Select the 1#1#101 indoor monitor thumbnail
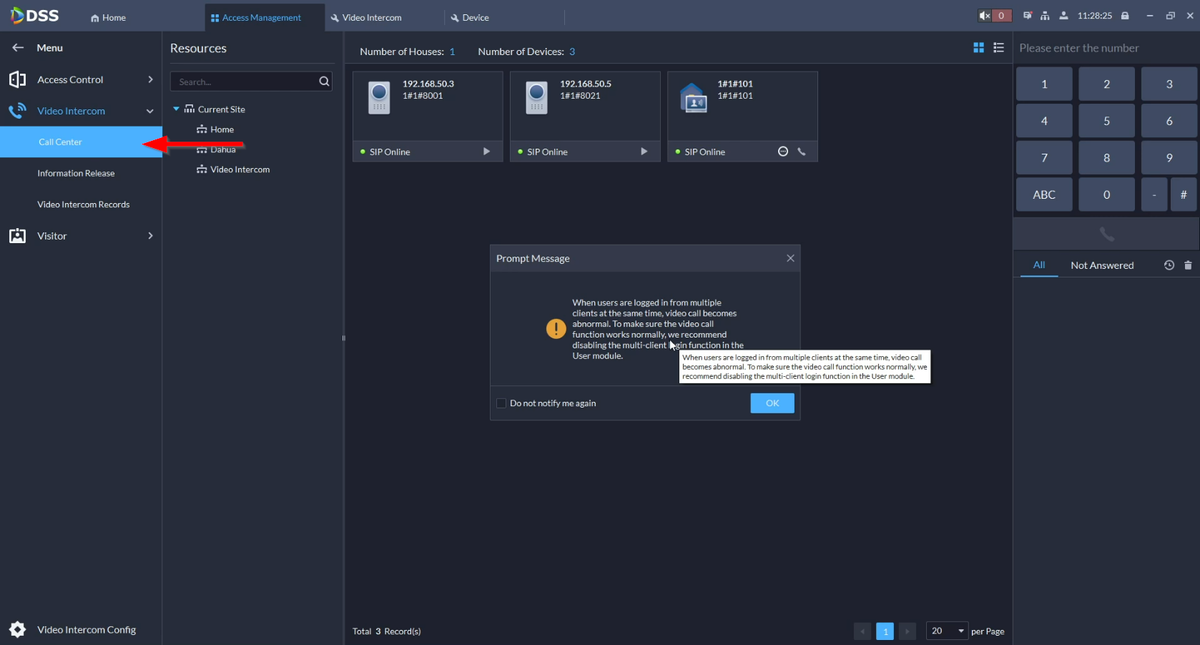Image resolution: width=1200 pixels, height=645 pixels. click(693, 97)
